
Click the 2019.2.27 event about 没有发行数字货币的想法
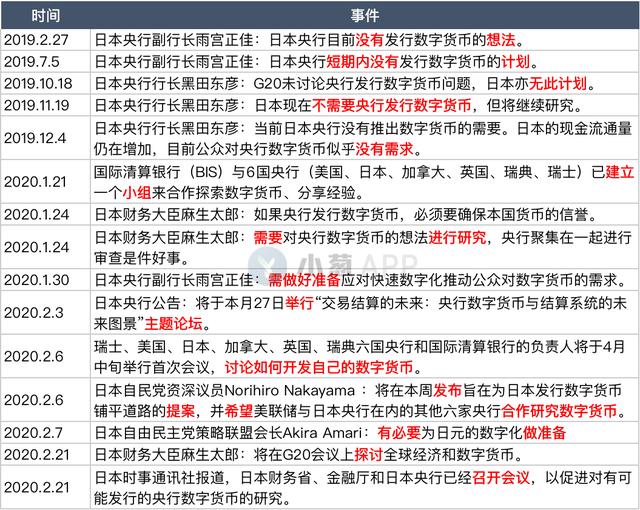coord(365,40)
